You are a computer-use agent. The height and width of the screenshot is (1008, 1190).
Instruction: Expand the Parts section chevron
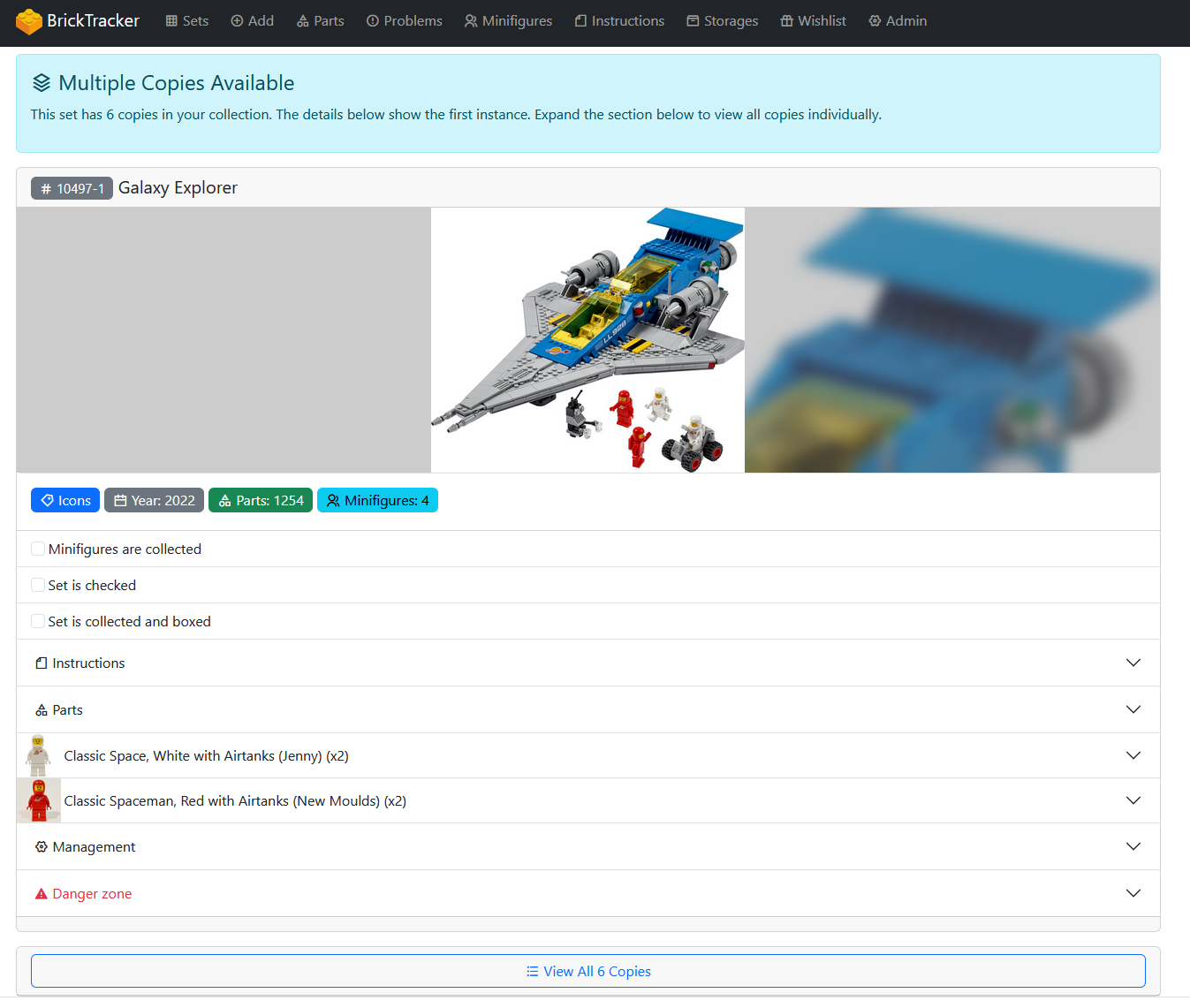(1133, 709)
